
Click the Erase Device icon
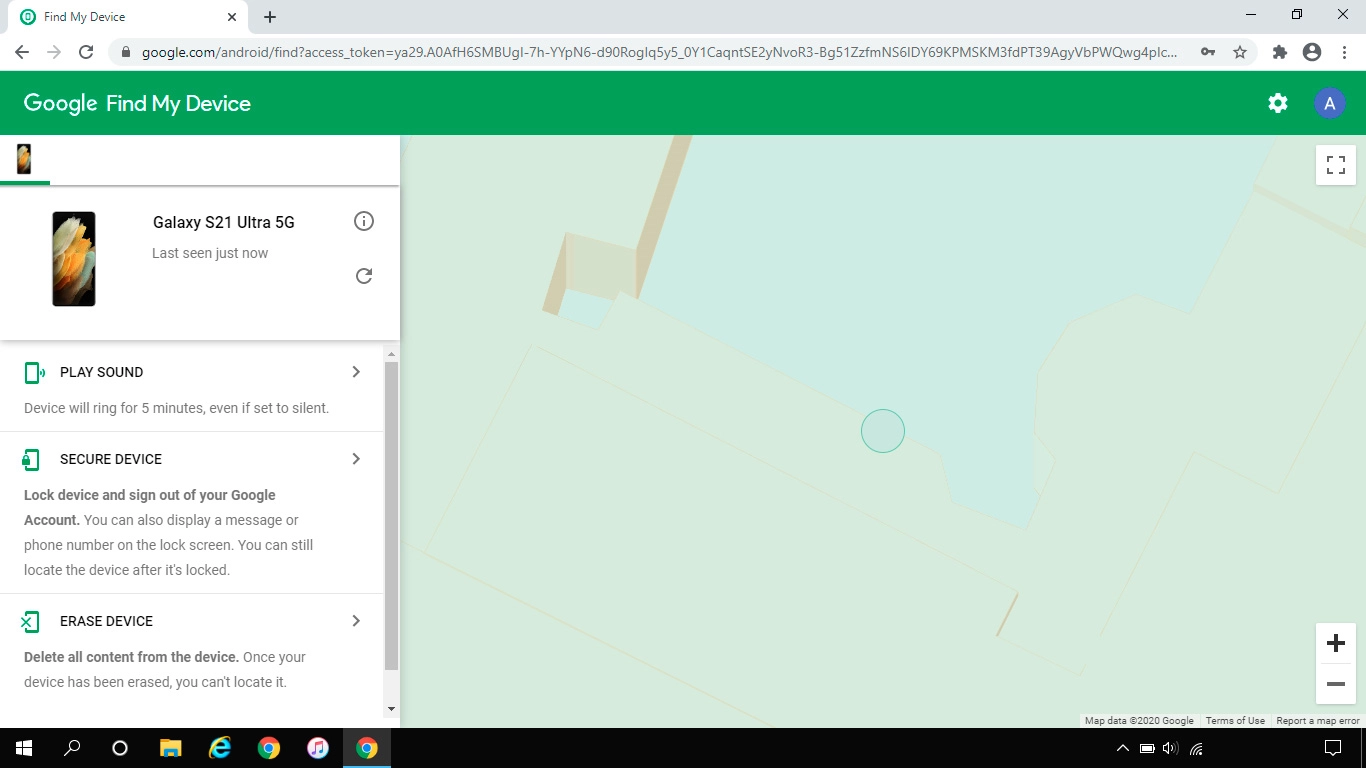coord(31,622)
